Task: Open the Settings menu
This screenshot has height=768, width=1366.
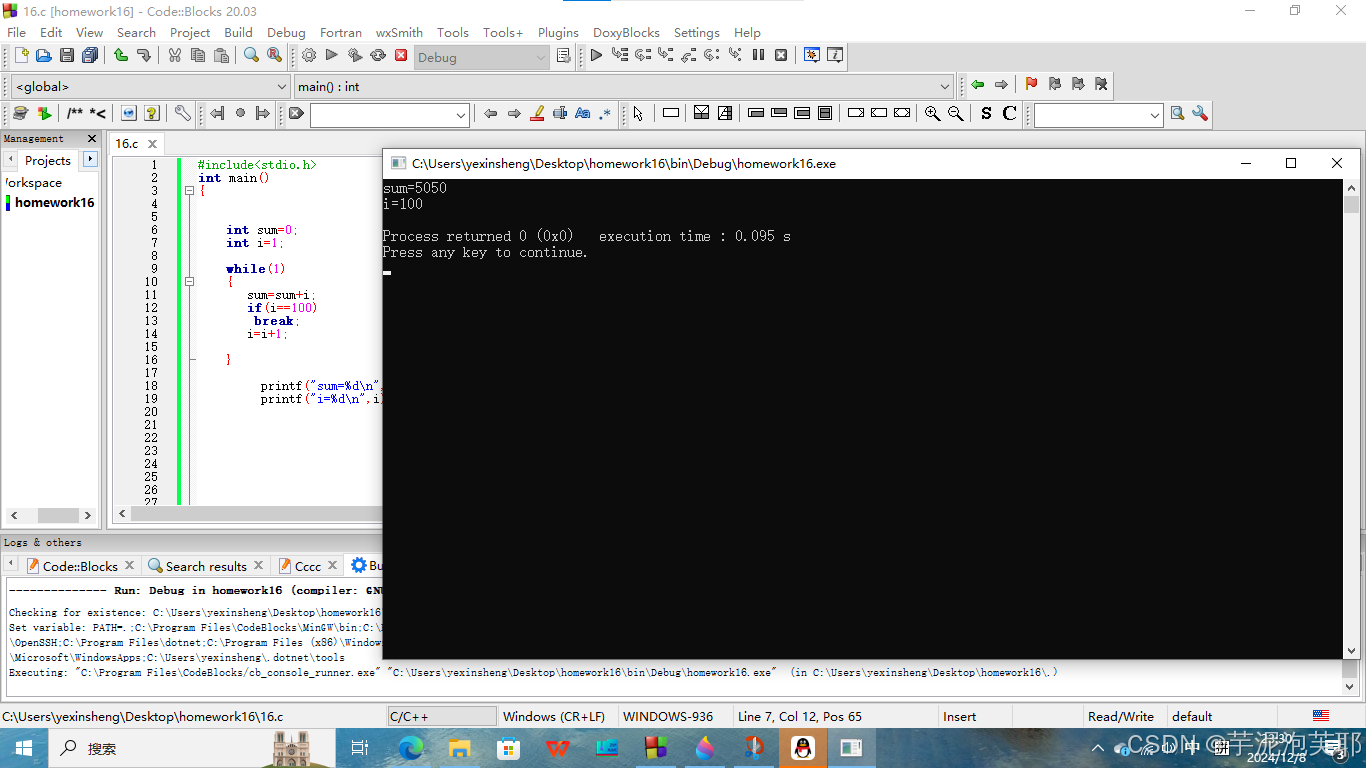Action: 697,32
